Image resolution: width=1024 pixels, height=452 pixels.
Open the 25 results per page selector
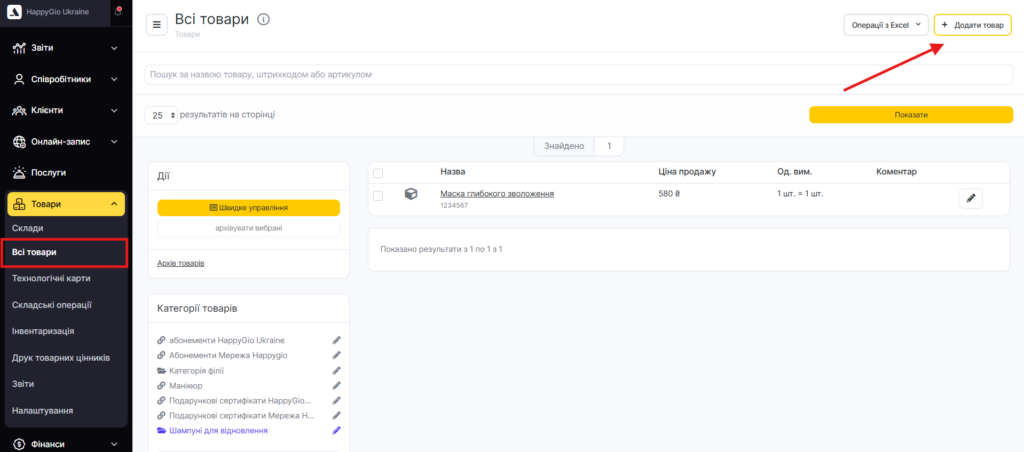click(x=161, y=115)
